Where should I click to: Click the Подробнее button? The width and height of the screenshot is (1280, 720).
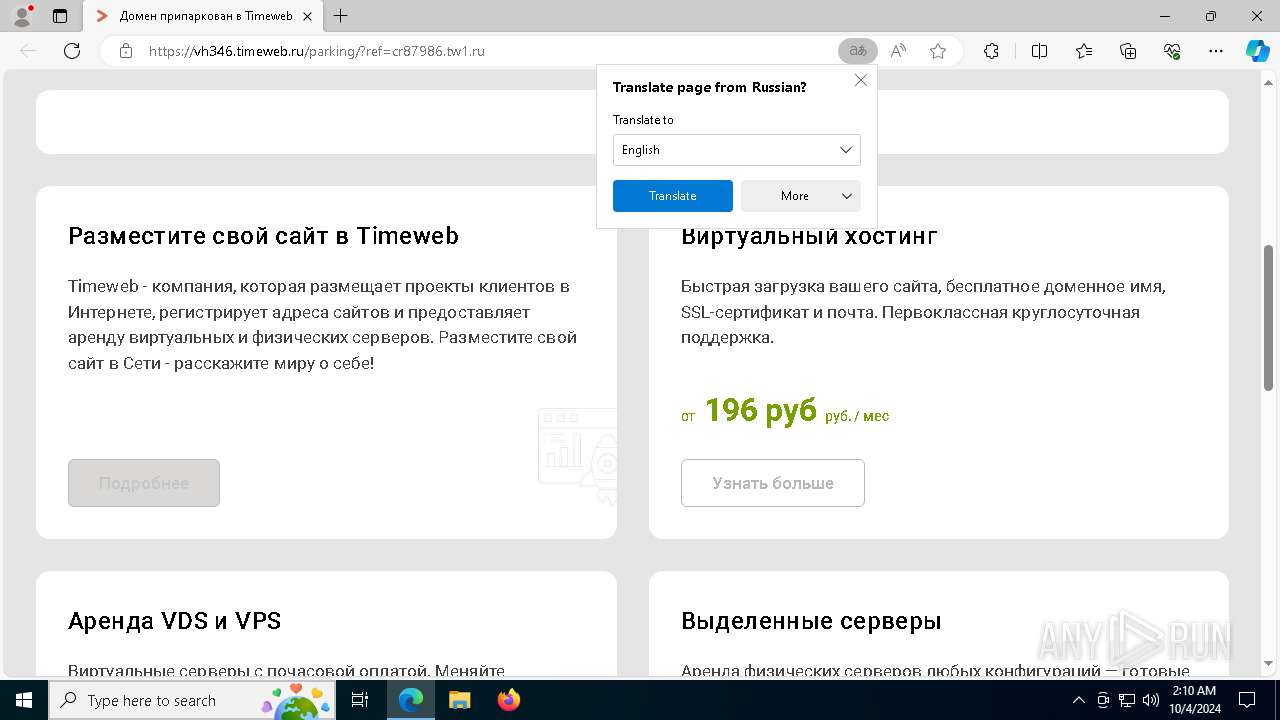(144, 483)
